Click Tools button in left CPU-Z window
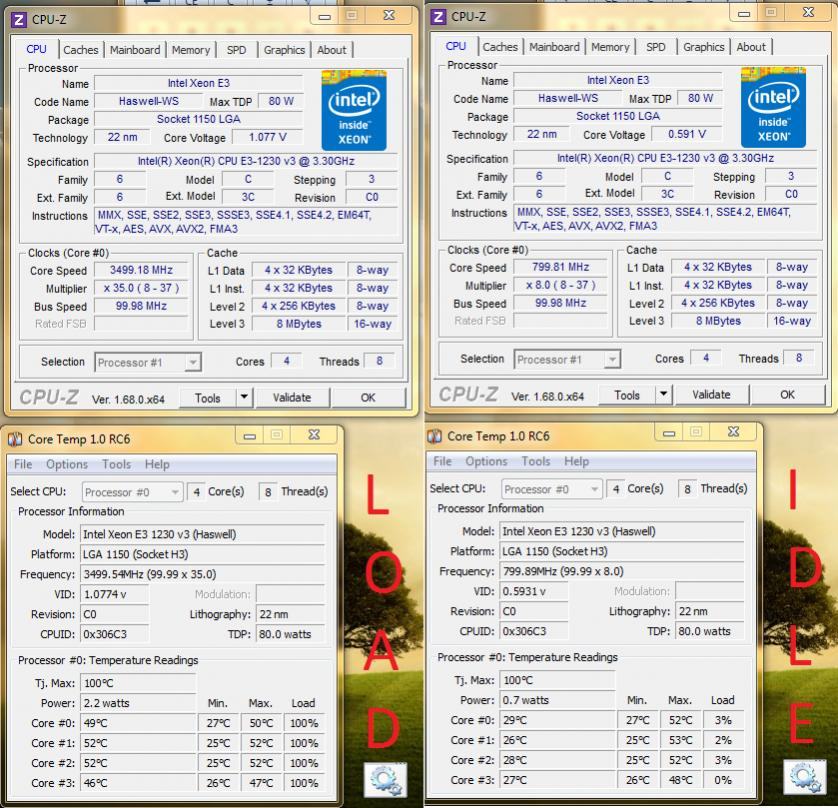The width and height of the screenshot is (838, 808). pyautogui.click(x=207, y=398)
